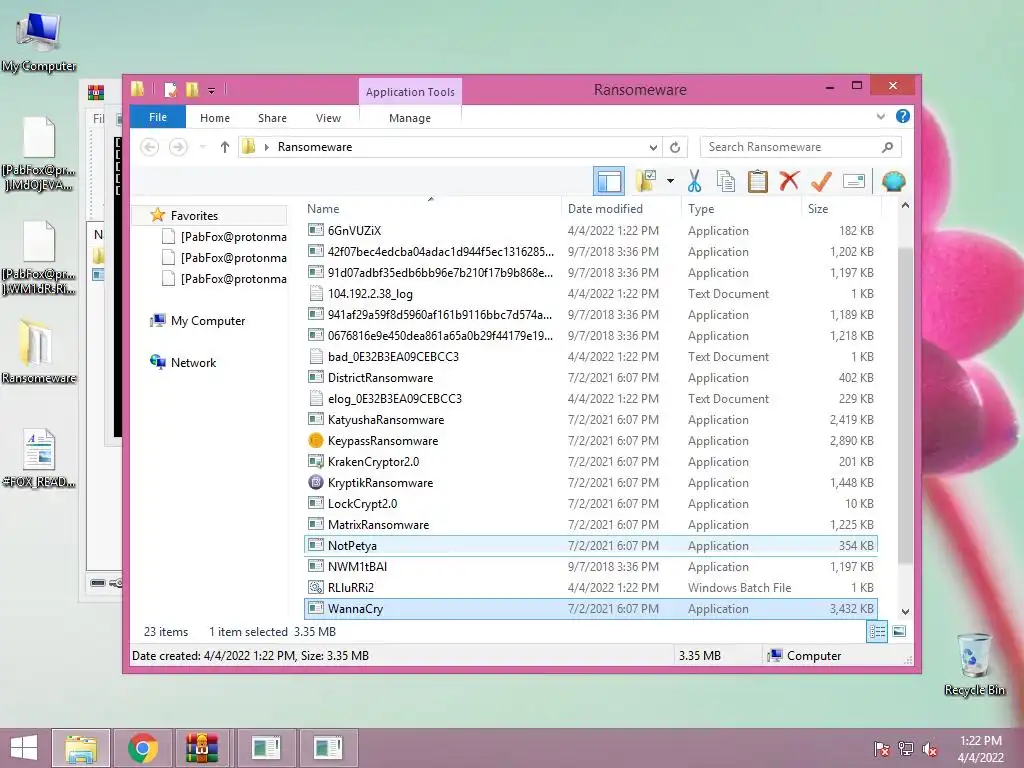Click the quick access properties icon
The height and width of the screenshot is (768, 1024).
(170, 89)
